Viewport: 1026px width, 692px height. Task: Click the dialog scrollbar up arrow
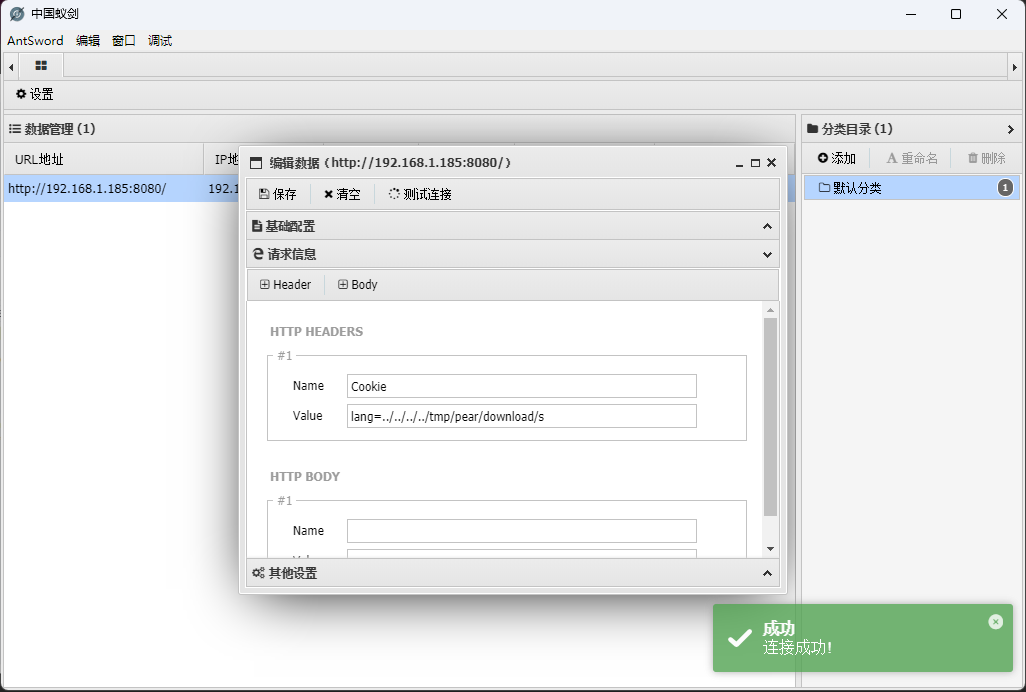coord(770,310)
